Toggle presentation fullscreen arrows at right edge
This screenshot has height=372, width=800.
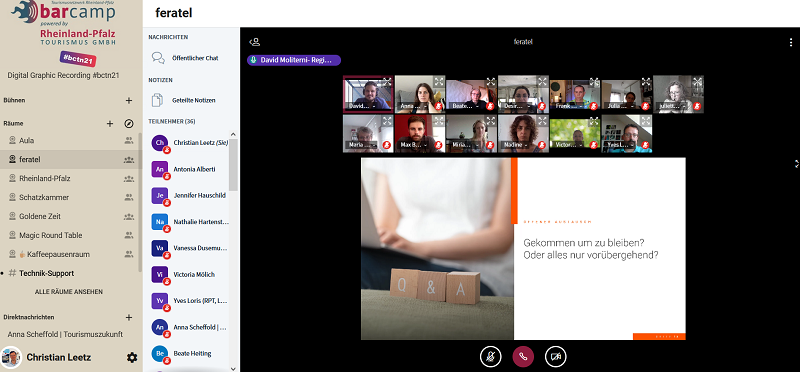tap(796, 164)
